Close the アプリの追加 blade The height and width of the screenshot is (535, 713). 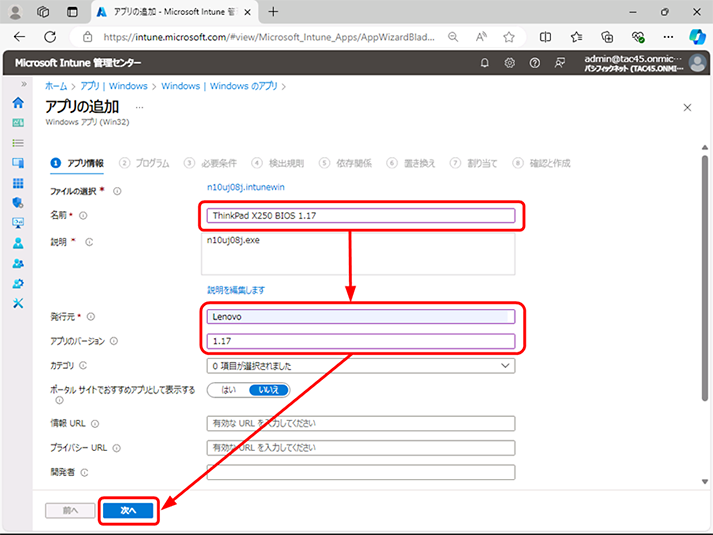click(687, 108)
